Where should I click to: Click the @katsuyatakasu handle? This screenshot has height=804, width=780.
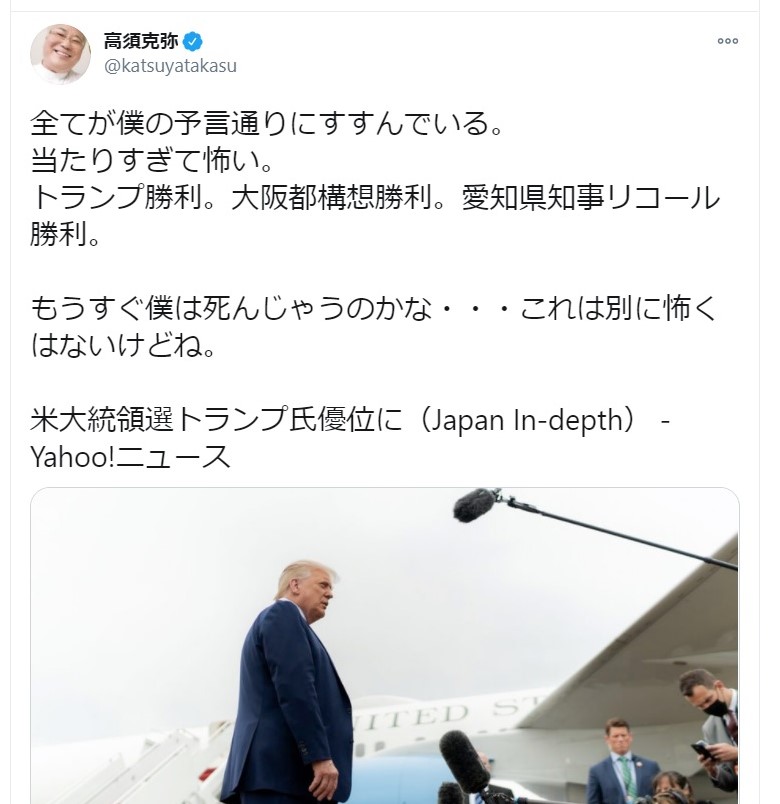[x=170, y=66]
